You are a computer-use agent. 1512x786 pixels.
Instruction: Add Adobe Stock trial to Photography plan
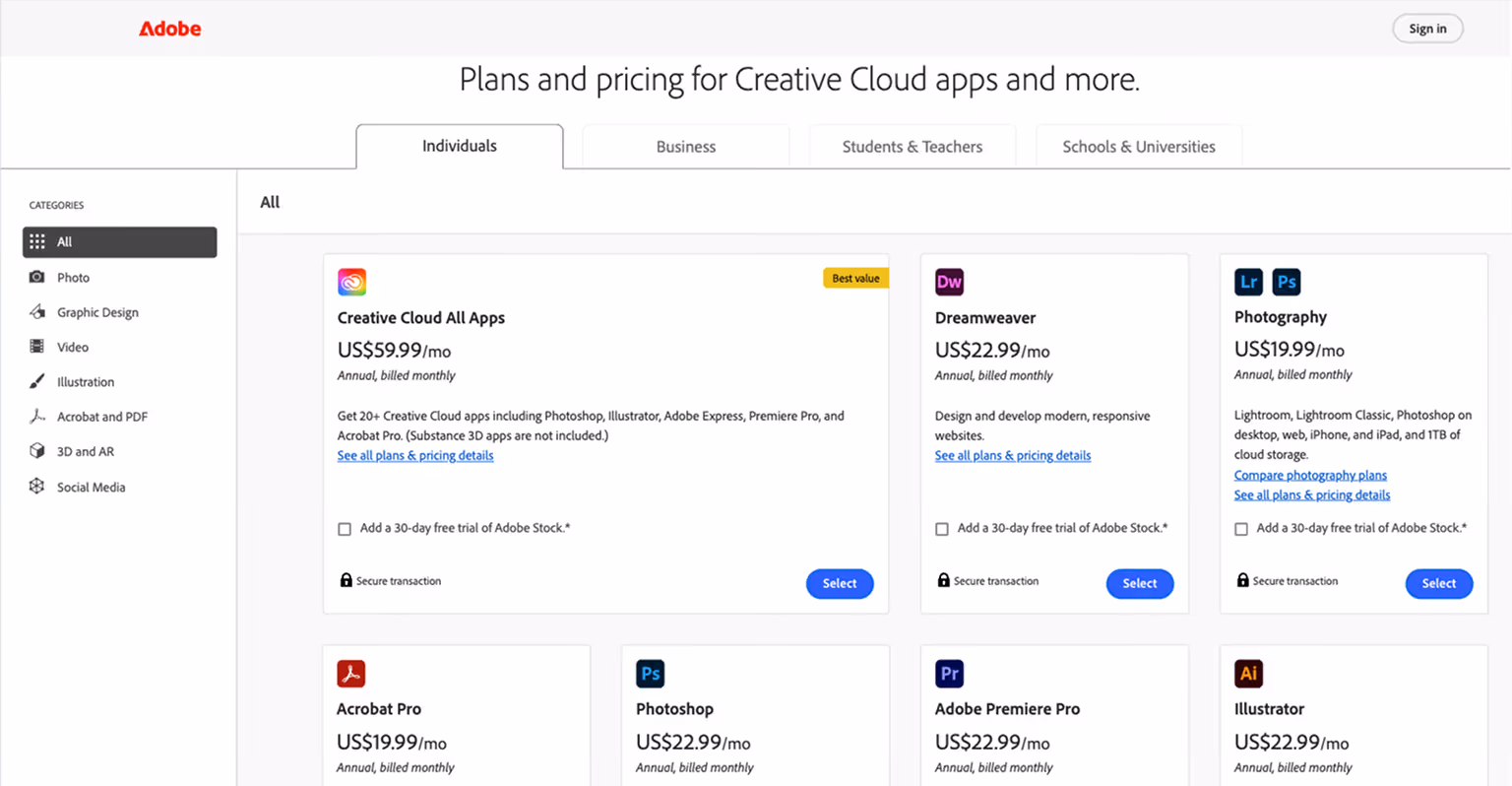coord(1241,528)
